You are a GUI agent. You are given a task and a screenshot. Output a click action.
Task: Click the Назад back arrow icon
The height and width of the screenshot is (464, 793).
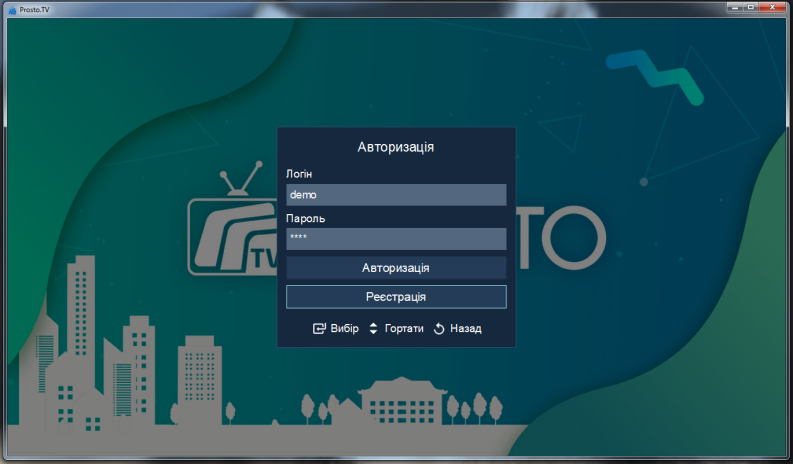(x=439, y=329)
